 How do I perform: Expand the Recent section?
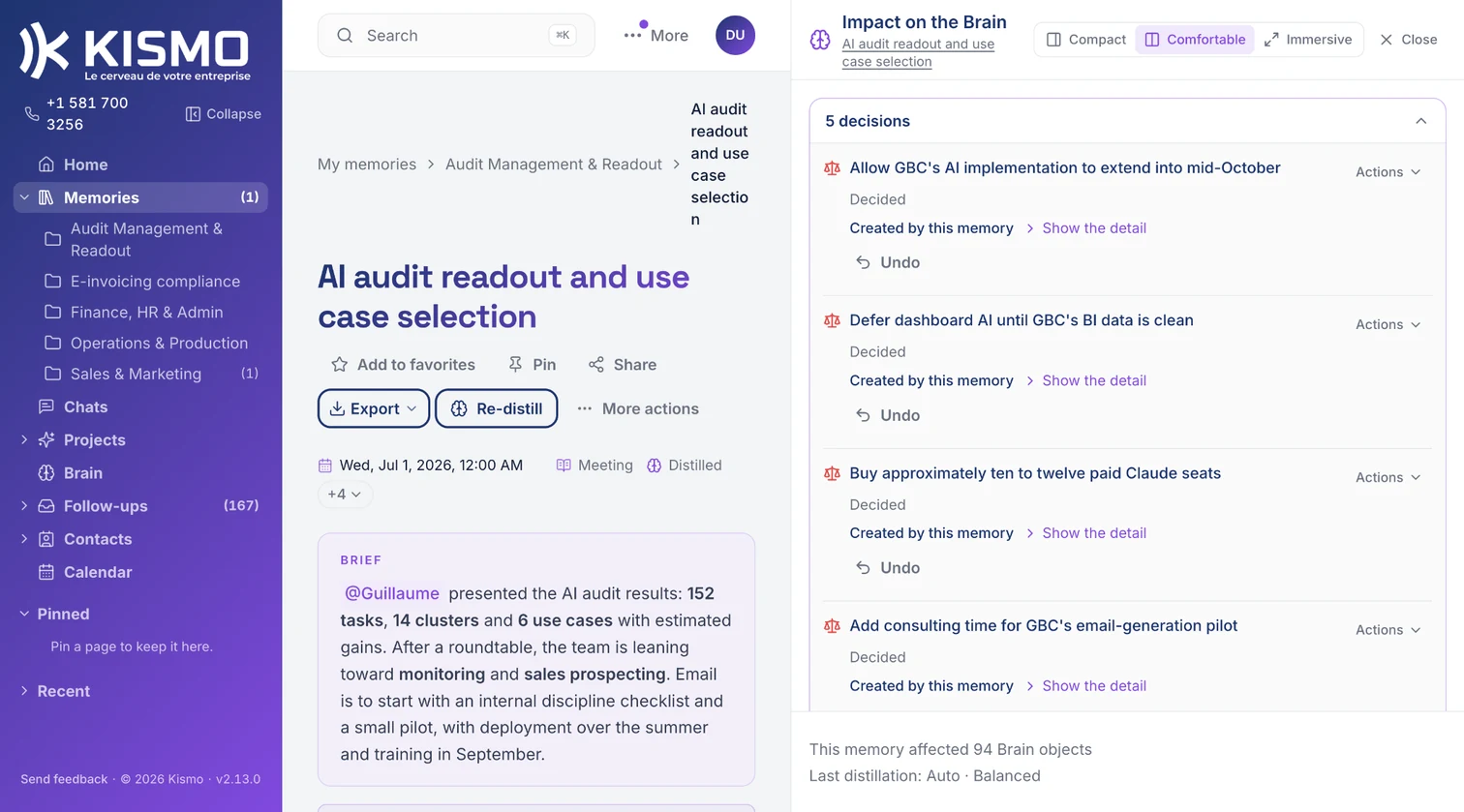click(x=24, y=691)
